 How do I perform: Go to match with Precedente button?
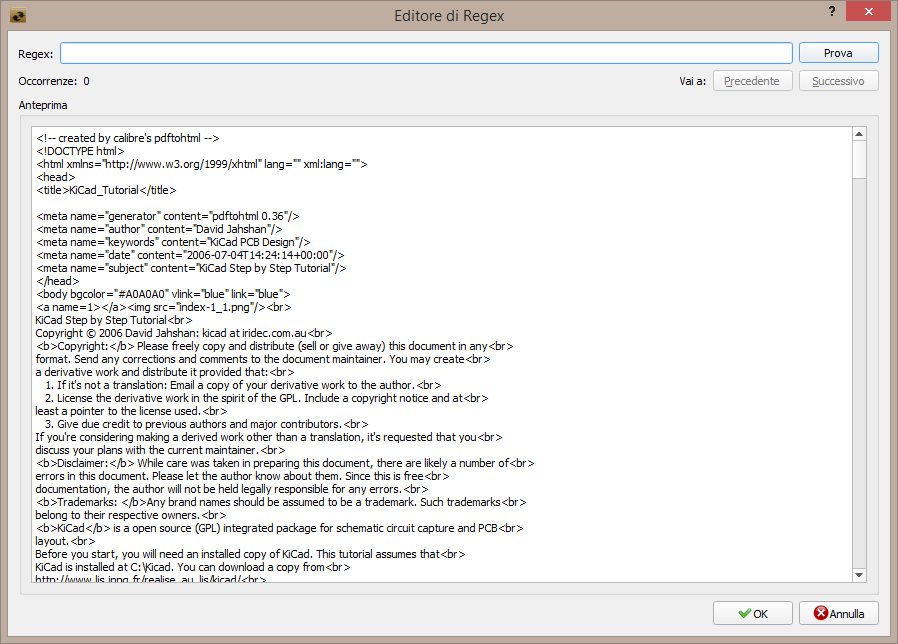[752, 81]
